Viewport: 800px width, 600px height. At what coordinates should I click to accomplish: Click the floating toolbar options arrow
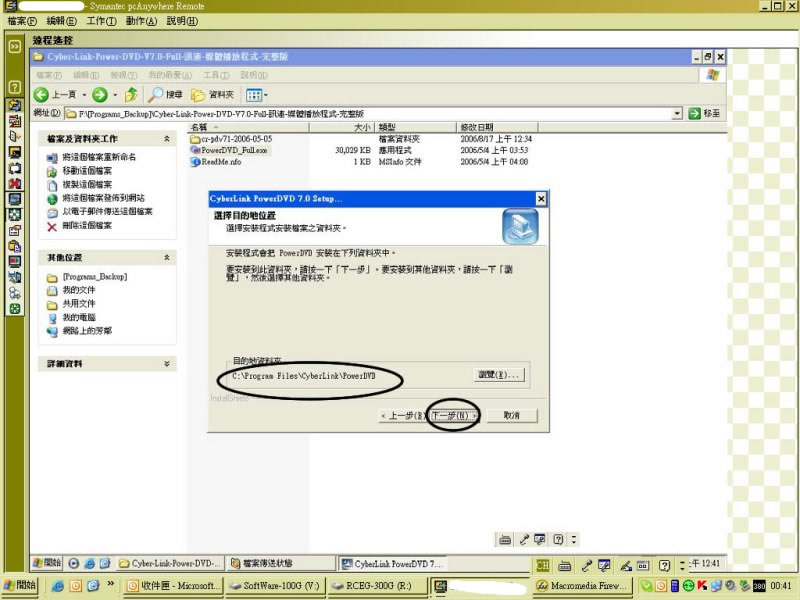coord(574,539)
